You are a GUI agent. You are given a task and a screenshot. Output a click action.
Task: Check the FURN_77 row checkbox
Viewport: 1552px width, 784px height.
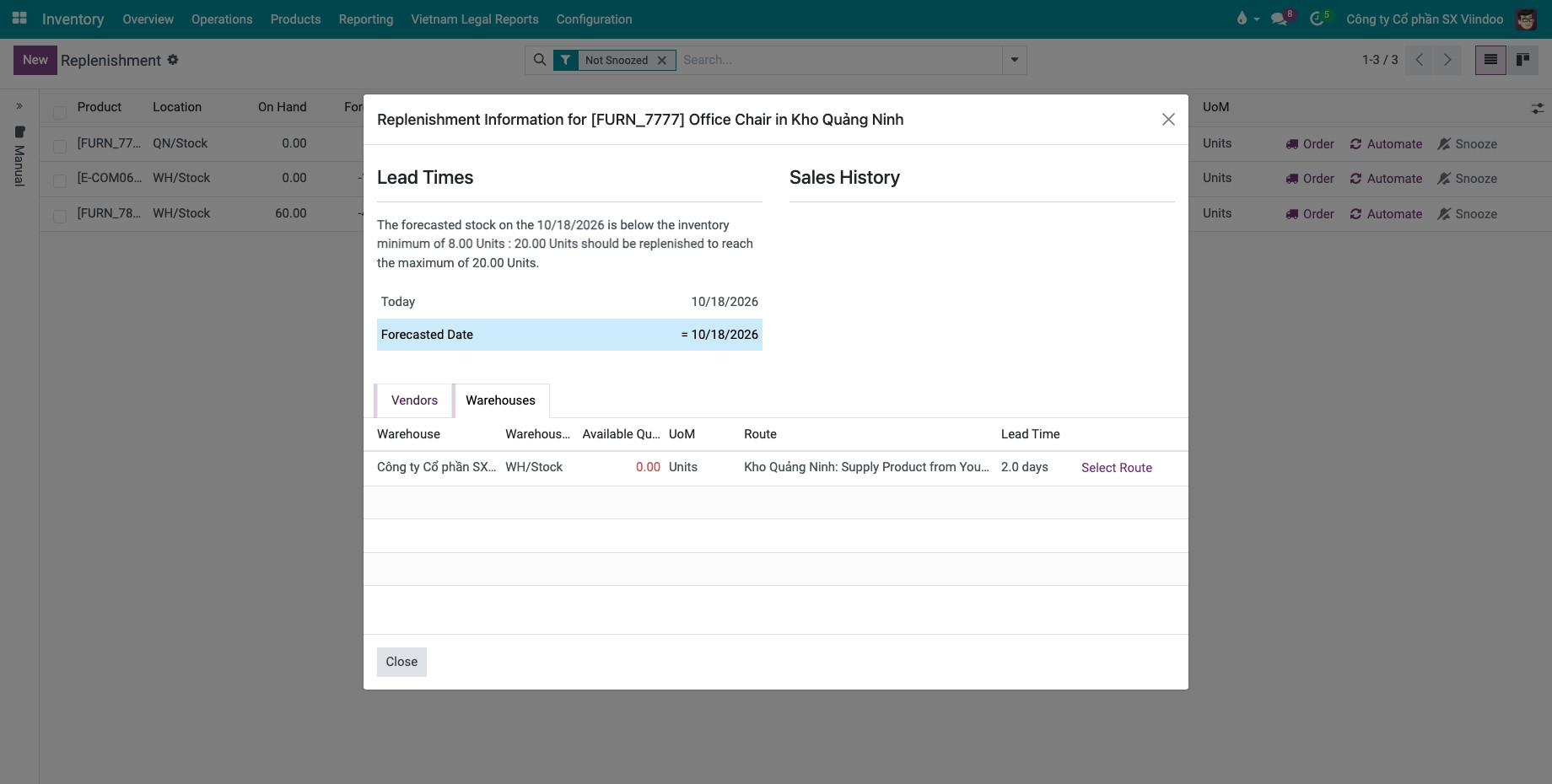pos(60,147)
